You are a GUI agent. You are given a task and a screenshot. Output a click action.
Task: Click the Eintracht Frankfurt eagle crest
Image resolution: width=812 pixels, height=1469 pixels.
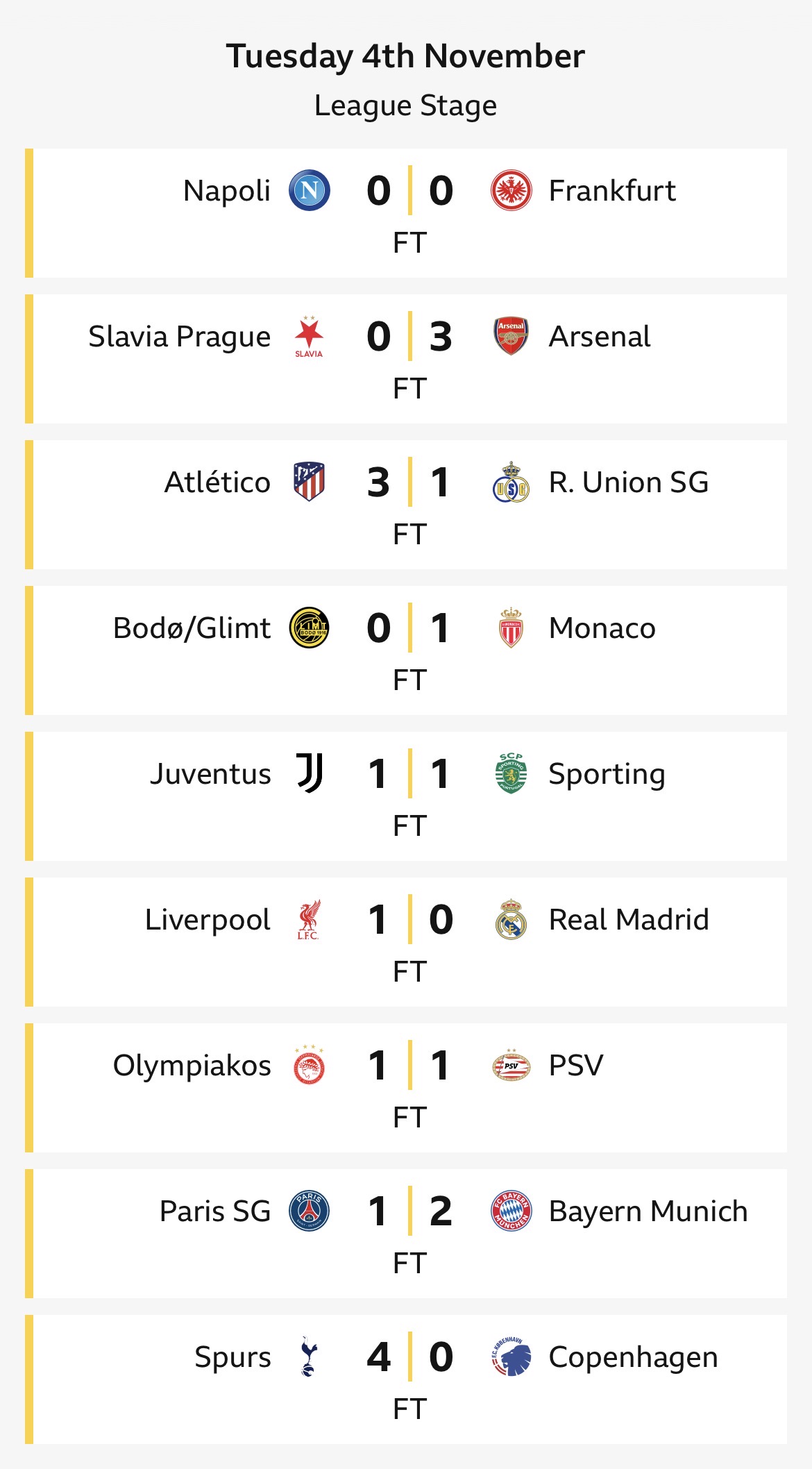511,191
